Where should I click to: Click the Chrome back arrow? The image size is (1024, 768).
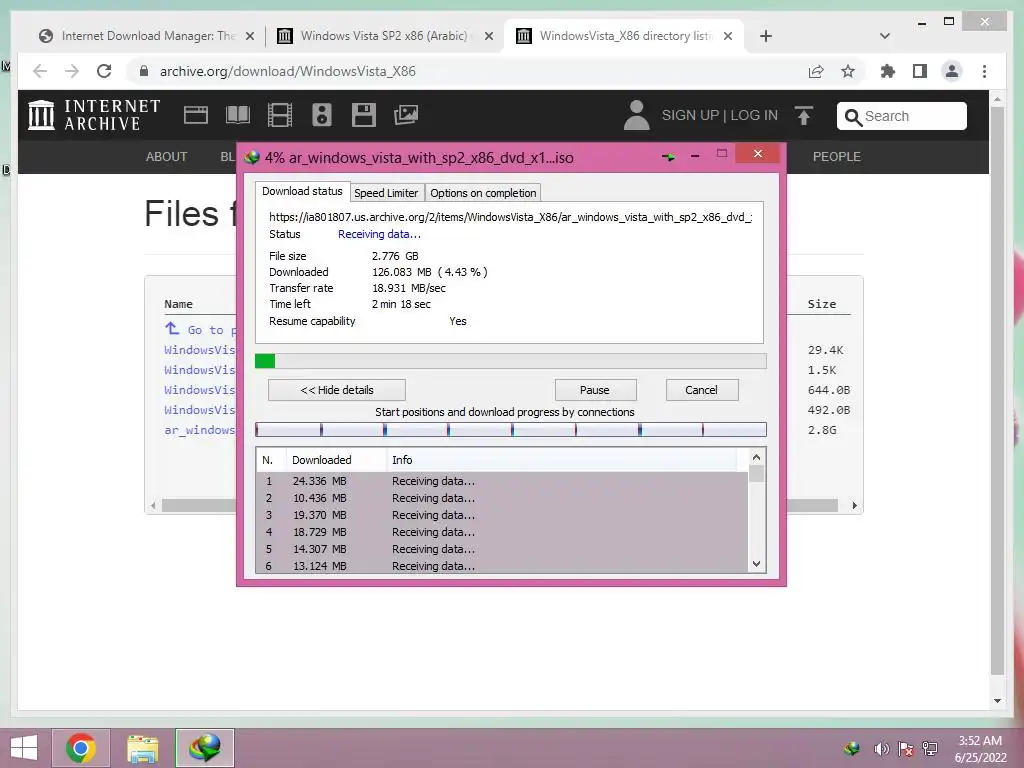(40, 71)
